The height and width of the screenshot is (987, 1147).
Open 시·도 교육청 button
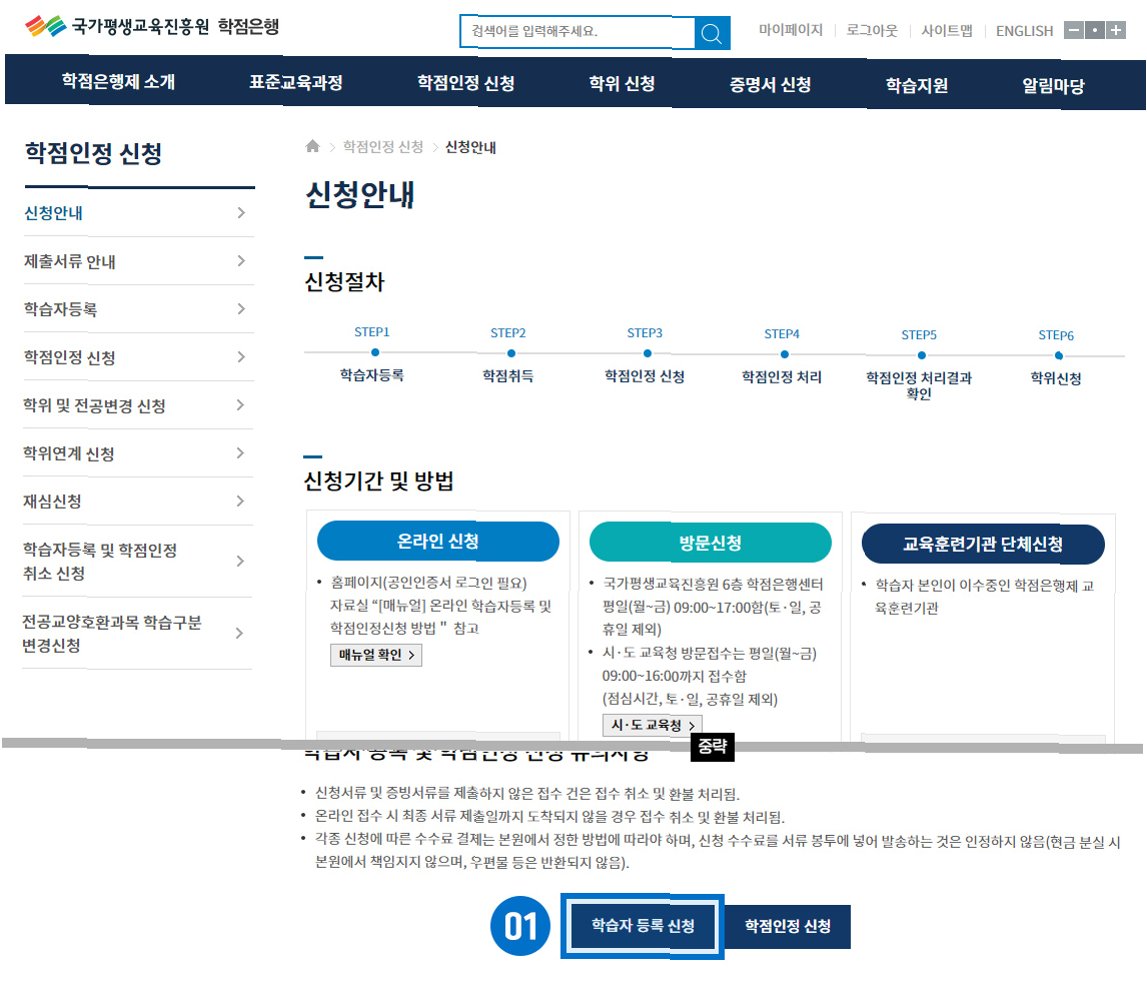pyautogui.click(x=653, y=725)
